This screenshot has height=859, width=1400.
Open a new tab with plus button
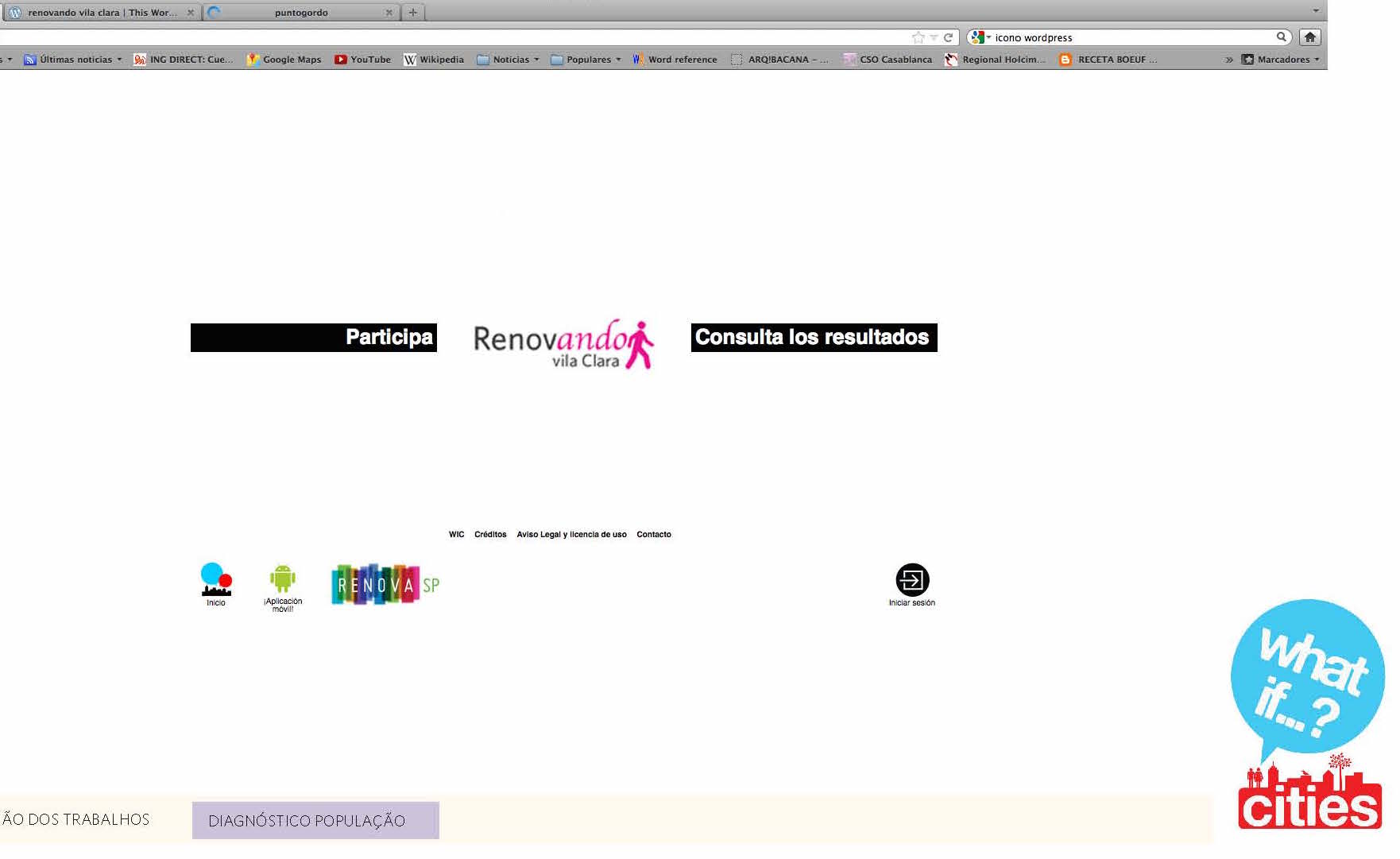coord(412,13)
